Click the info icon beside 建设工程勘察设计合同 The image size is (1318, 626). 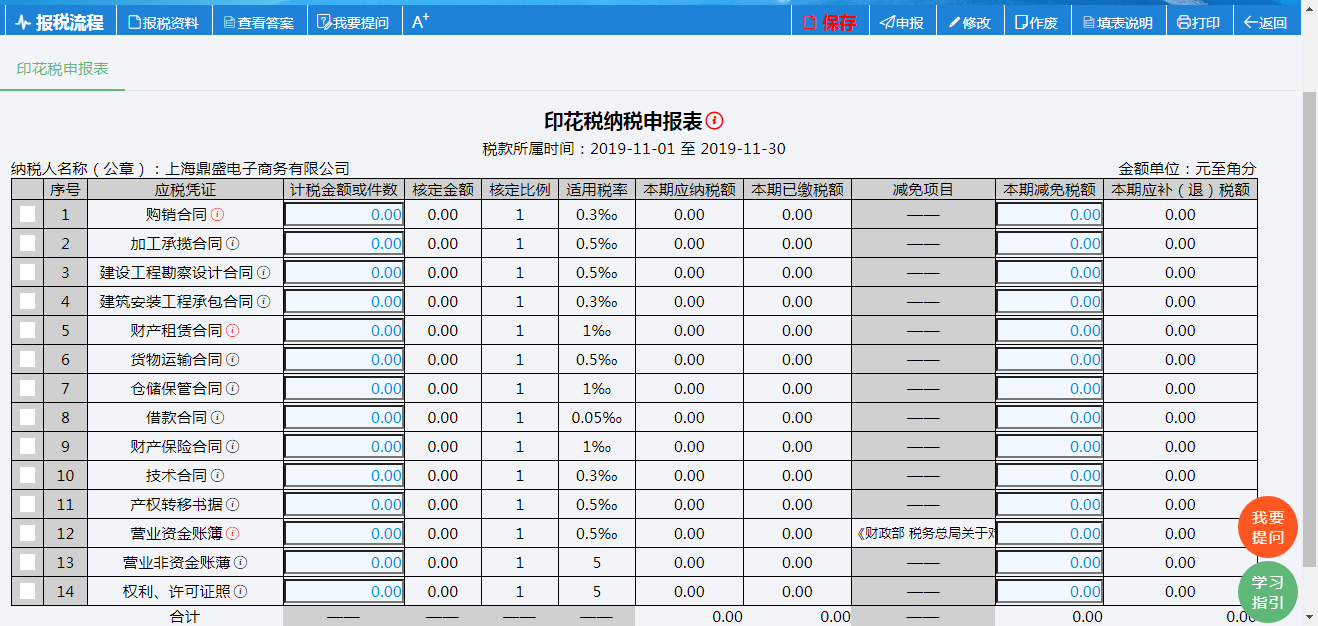(264, 272)
